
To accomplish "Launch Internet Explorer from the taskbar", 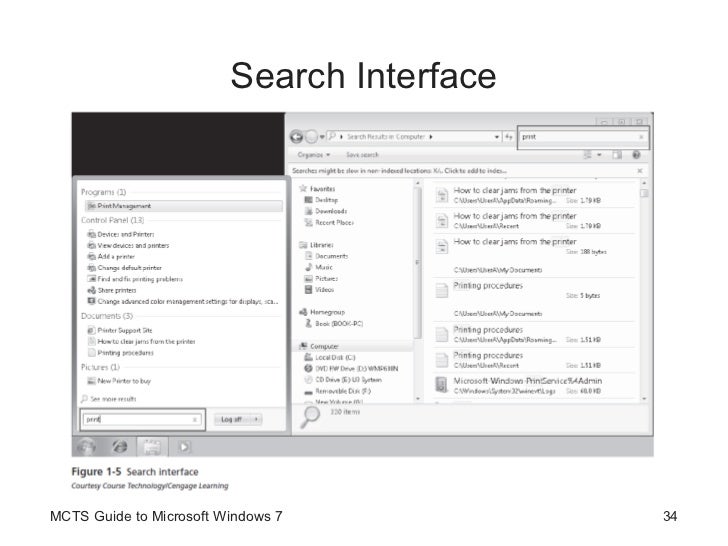I will [x=120, y=447].
